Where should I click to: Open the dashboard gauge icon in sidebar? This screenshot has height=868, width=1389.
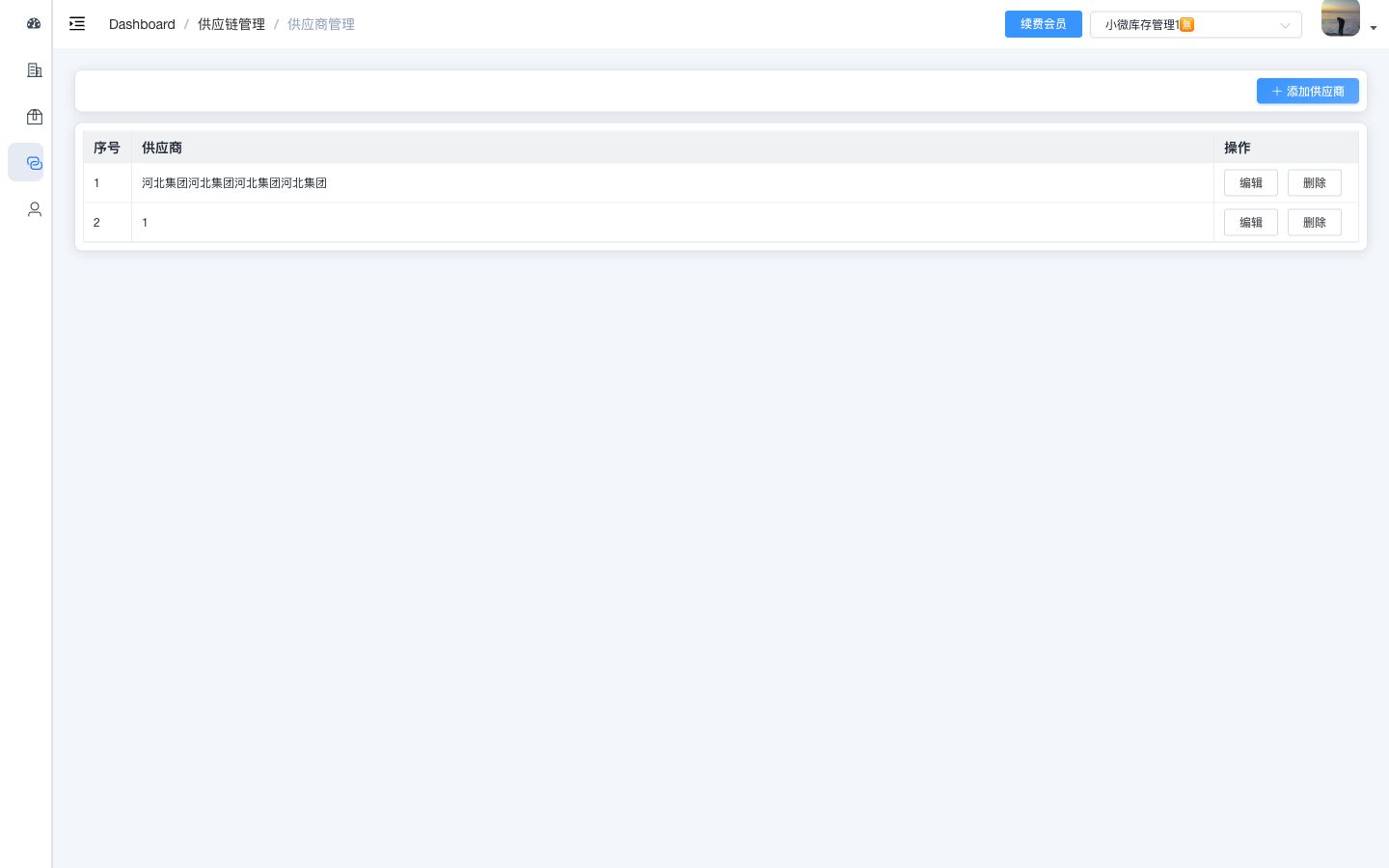point(34,23)
